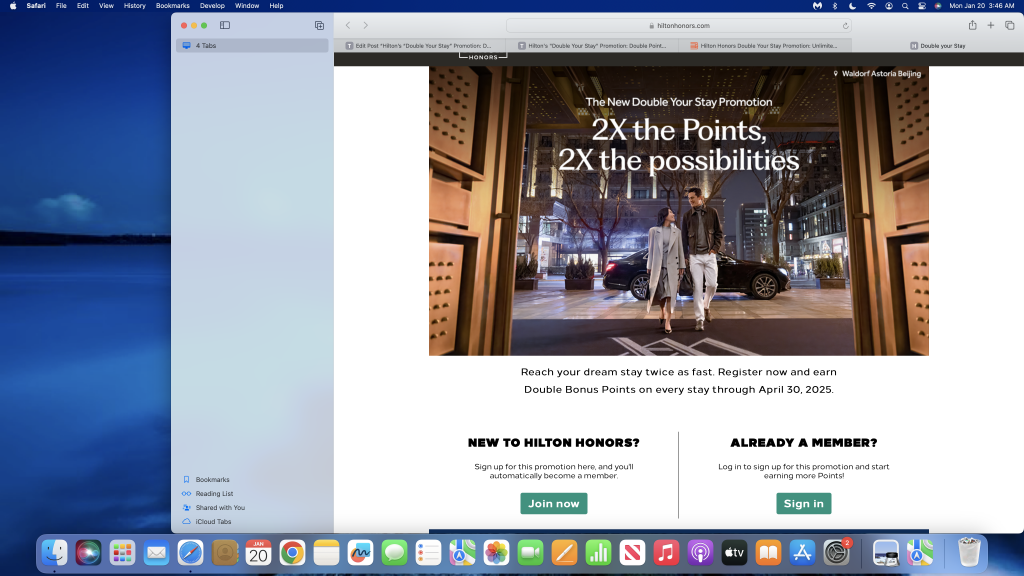The image size is (1024, 576).
Task: Open the File menu
Action: 61,6
